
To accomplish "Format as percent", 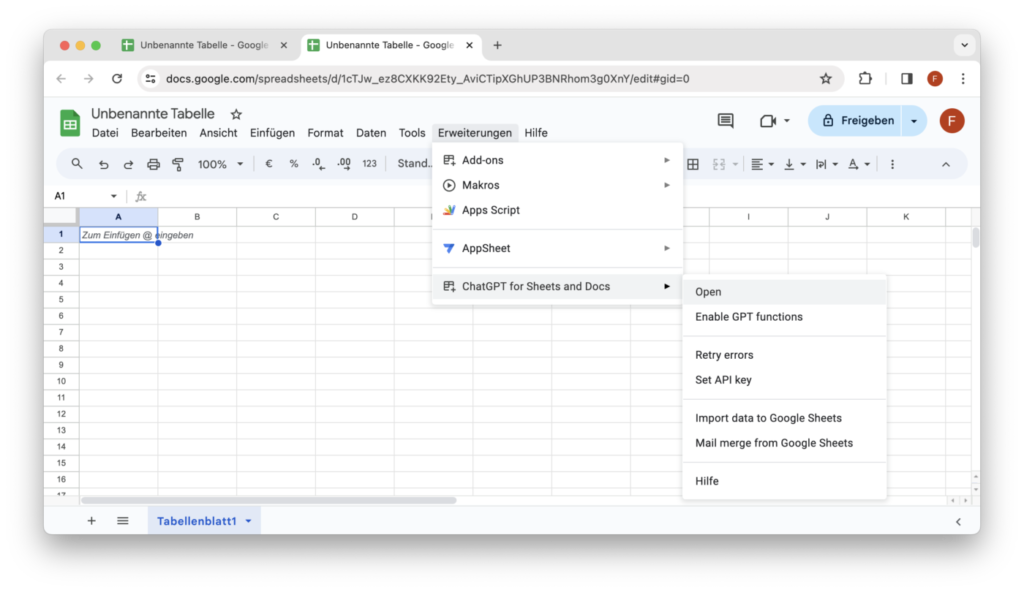I will coord(294,164).
